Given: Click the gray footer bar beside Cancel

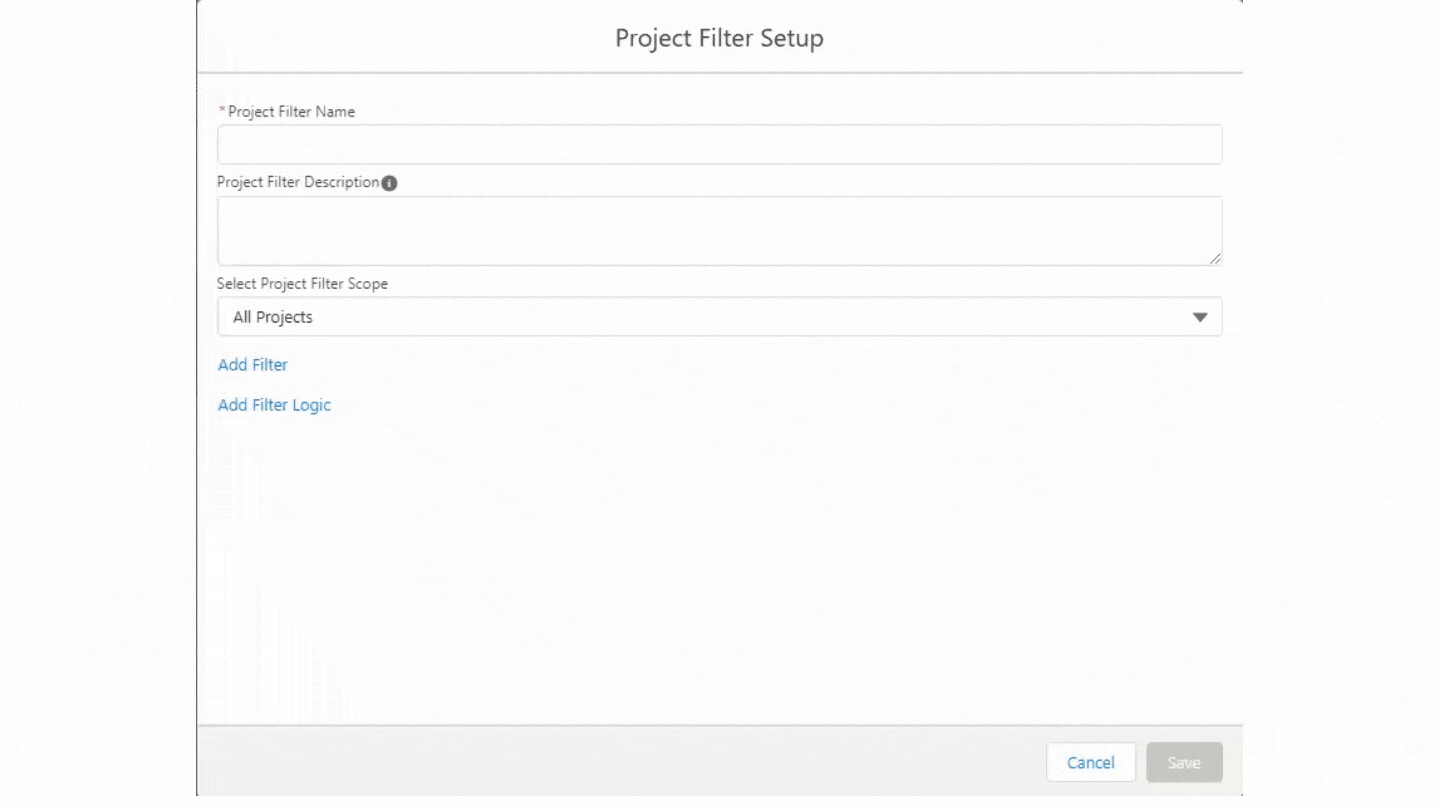Looking at the screenshot, I should (620, 762).
